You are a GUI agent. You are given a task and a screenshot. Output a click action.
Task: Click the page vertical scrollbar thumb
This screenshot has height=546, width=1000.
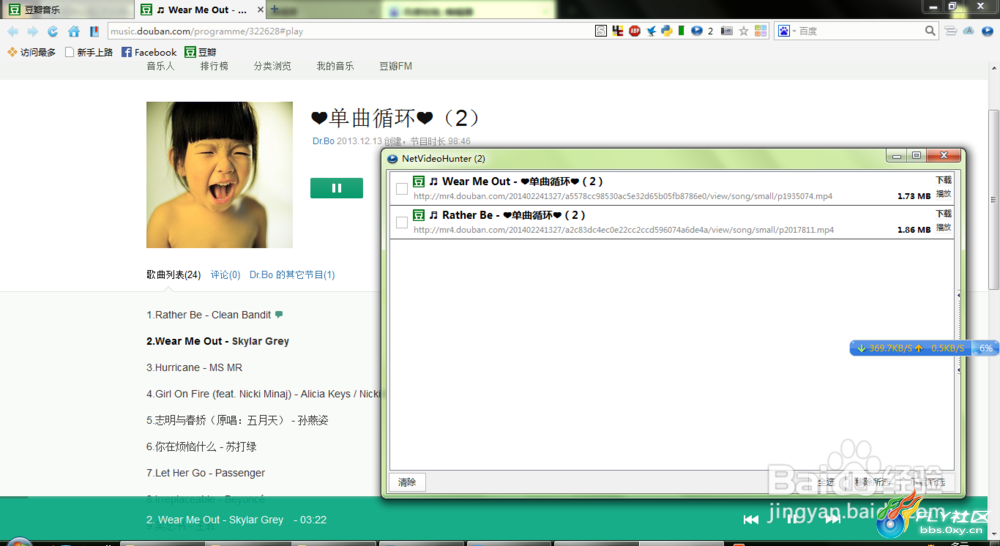click(x=993, y=199)
